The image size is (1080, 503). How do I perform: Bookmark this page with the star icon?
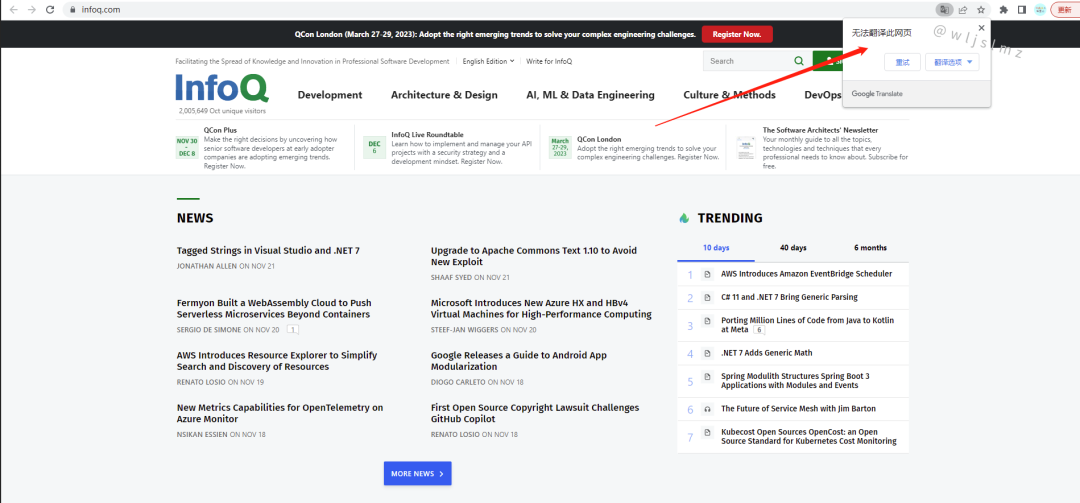coord(981,10)
